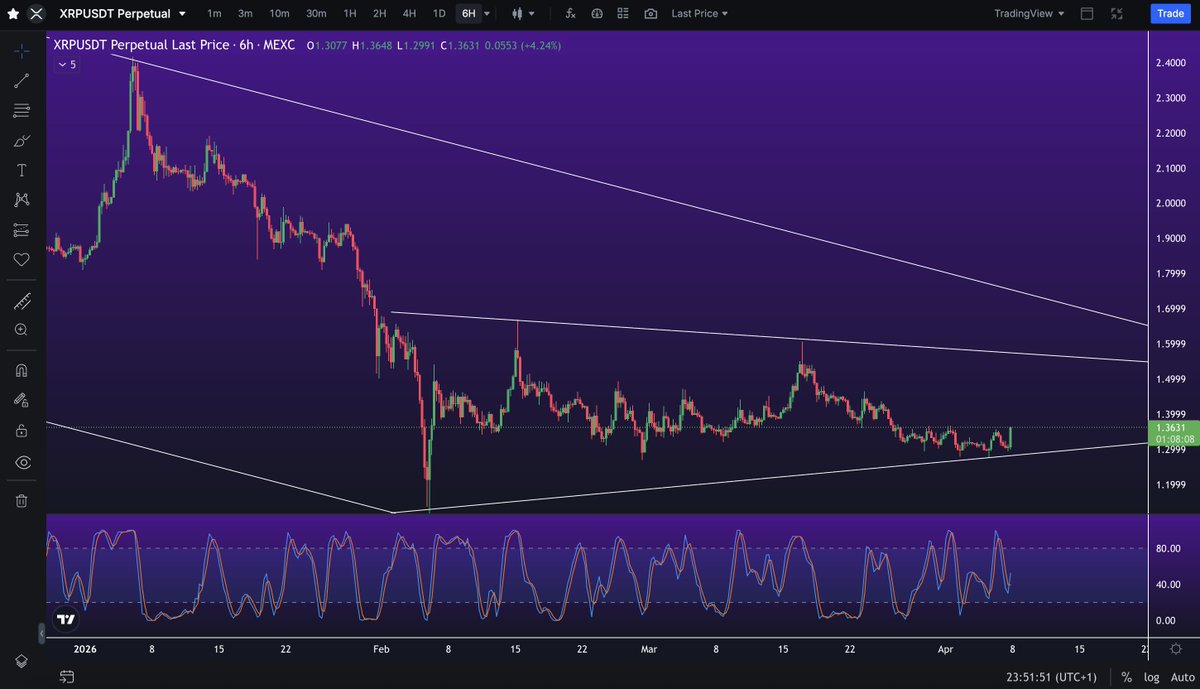The image size is (1200, 689).
Task: Open the Indicators fx menu
Action: click(x=570, y=14)
